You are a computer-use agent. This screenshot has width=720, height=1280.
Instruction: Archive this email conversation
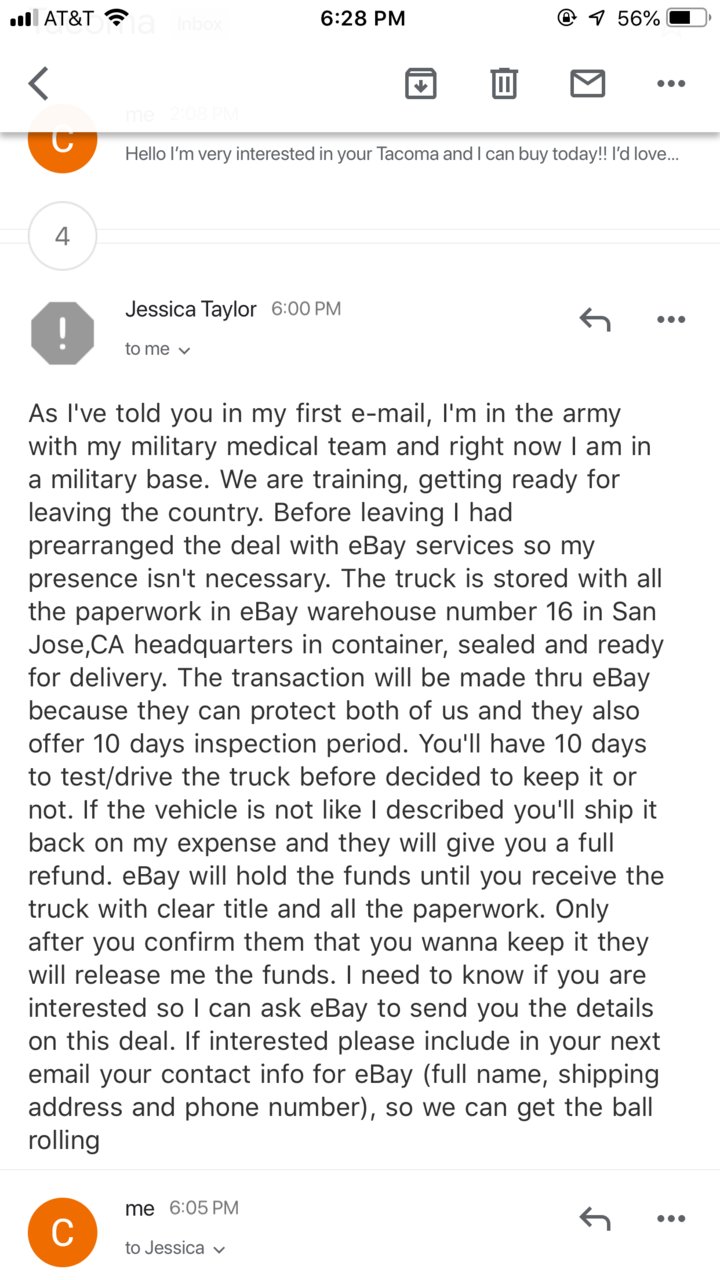click(x=421, y=84)
